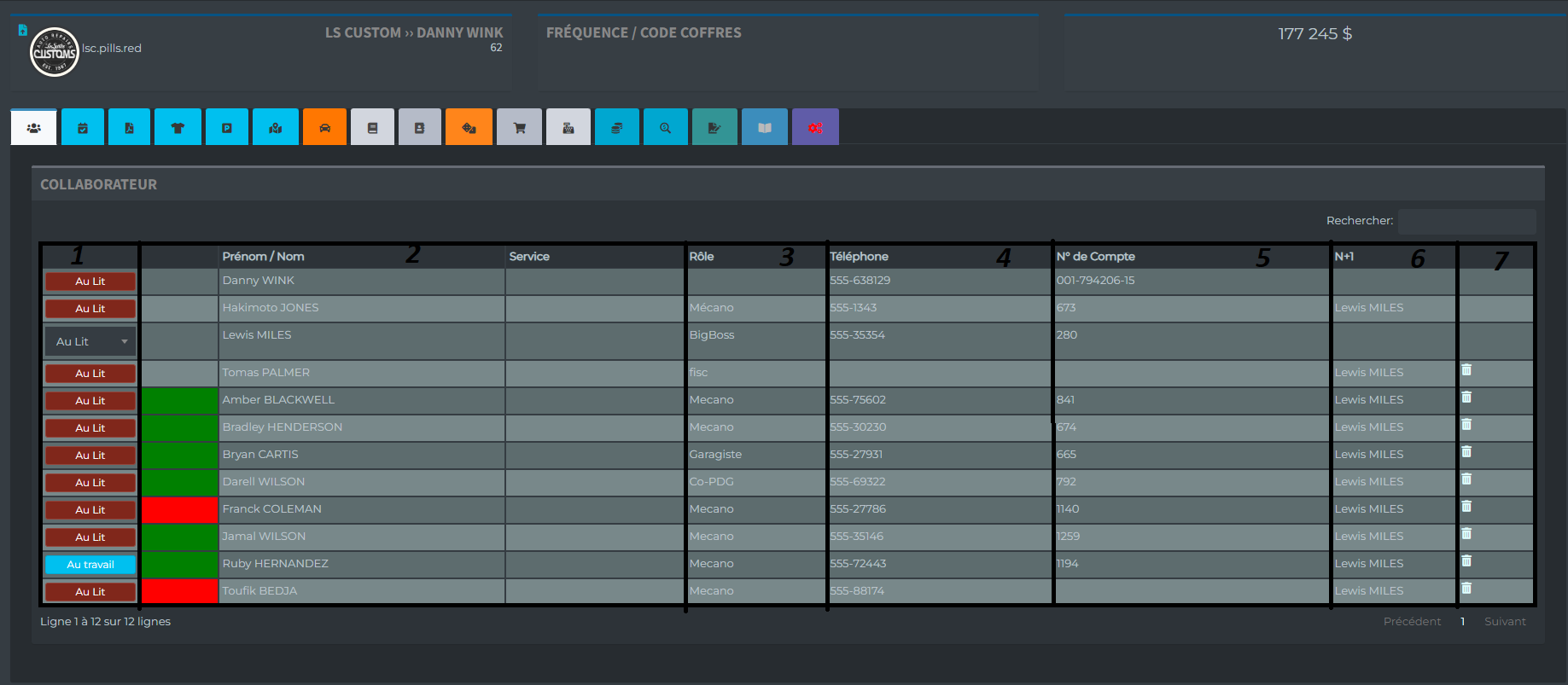The height and width of the screenshot is (685, 1568).
Task: Click the cash register icon
Action: click(568, 127)
